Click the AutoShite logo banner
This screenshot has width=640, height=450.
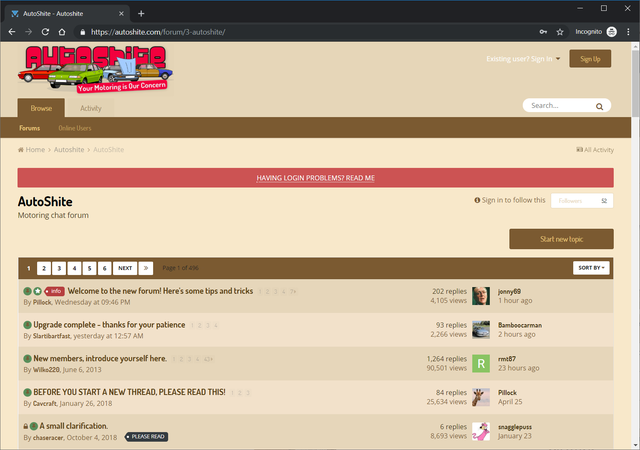(x=95, y=69)
